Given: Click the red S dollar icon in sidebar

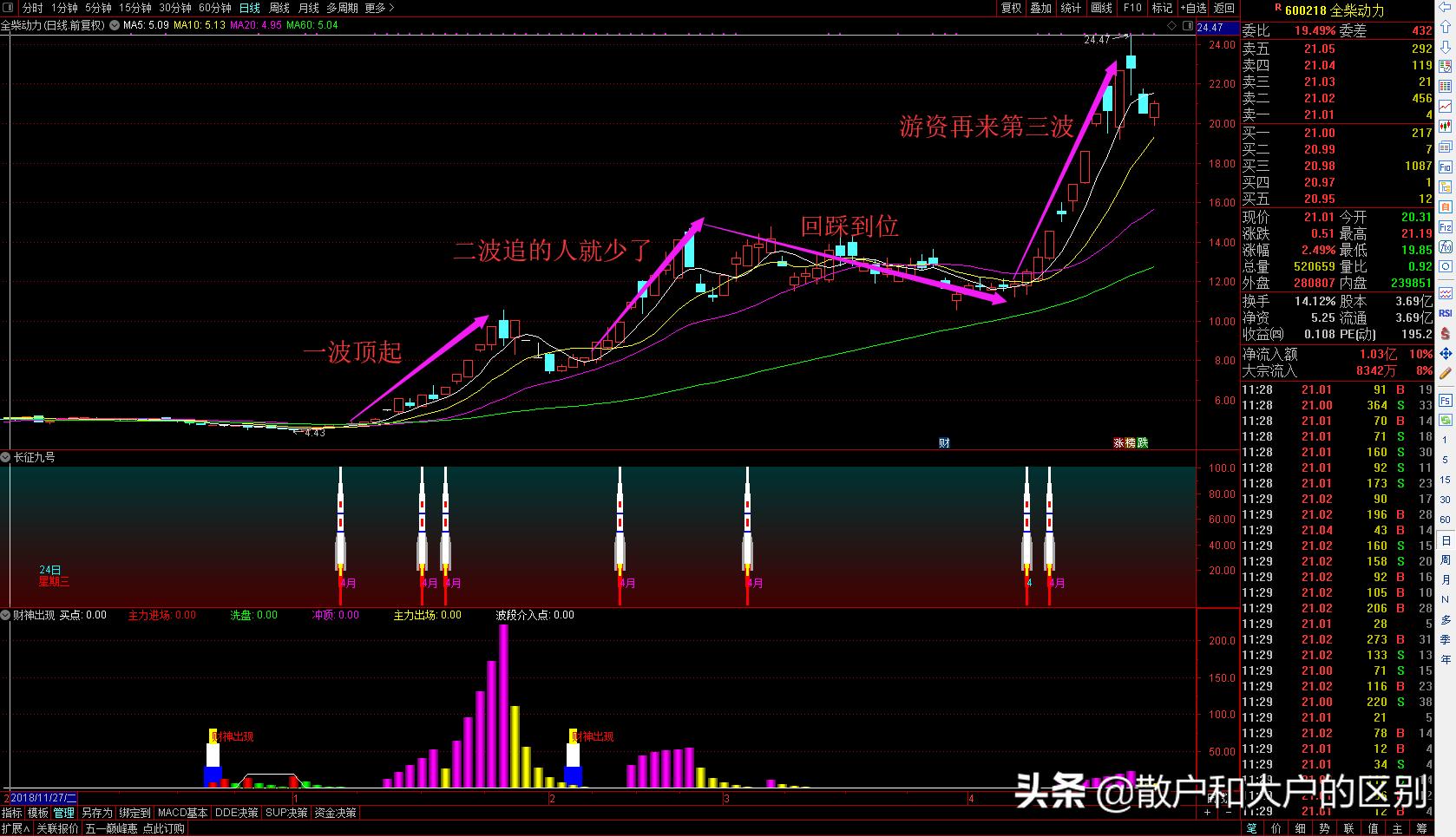Looking at the screenshot, I should tap(1446, 333).
